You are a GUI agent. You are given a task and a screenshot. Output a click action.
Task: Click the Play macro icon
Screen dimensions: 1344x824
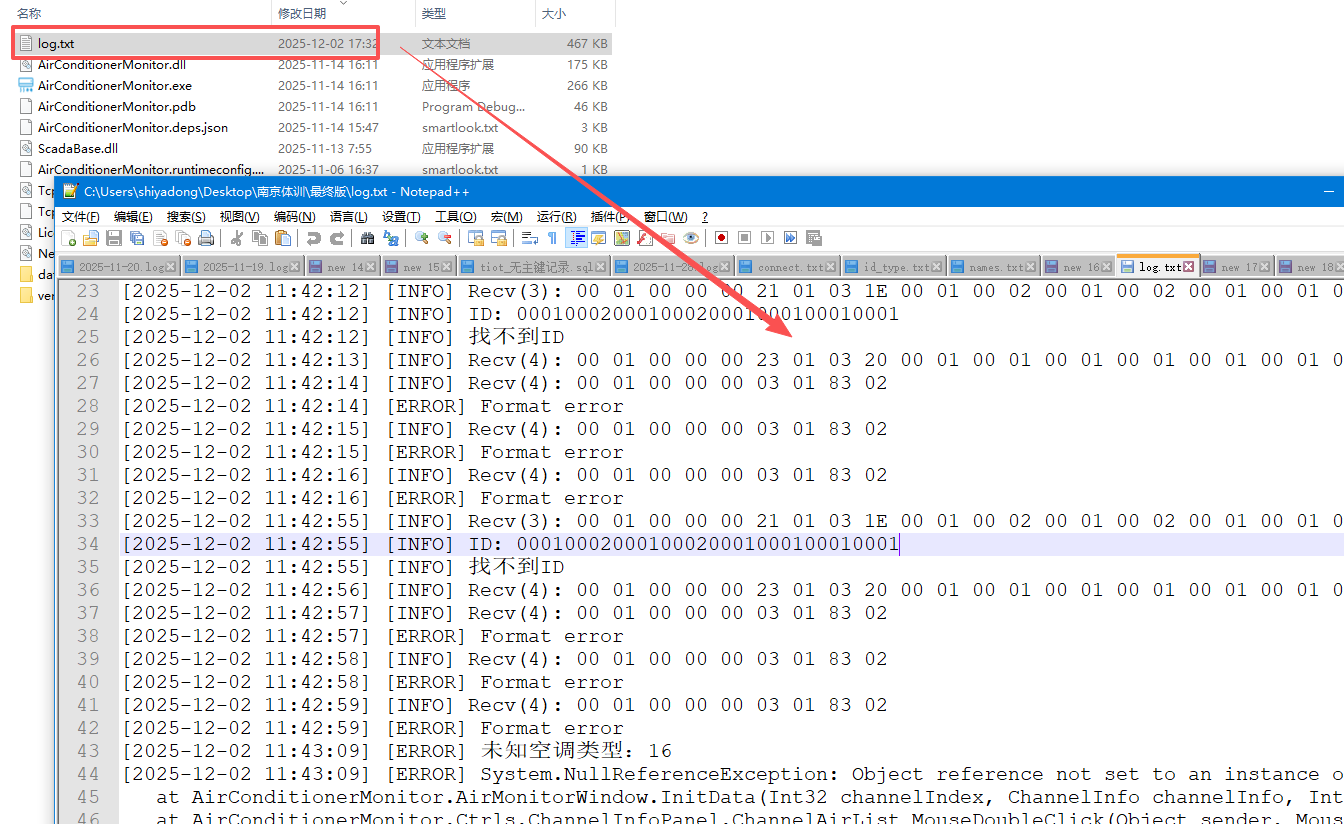point(767,238)
